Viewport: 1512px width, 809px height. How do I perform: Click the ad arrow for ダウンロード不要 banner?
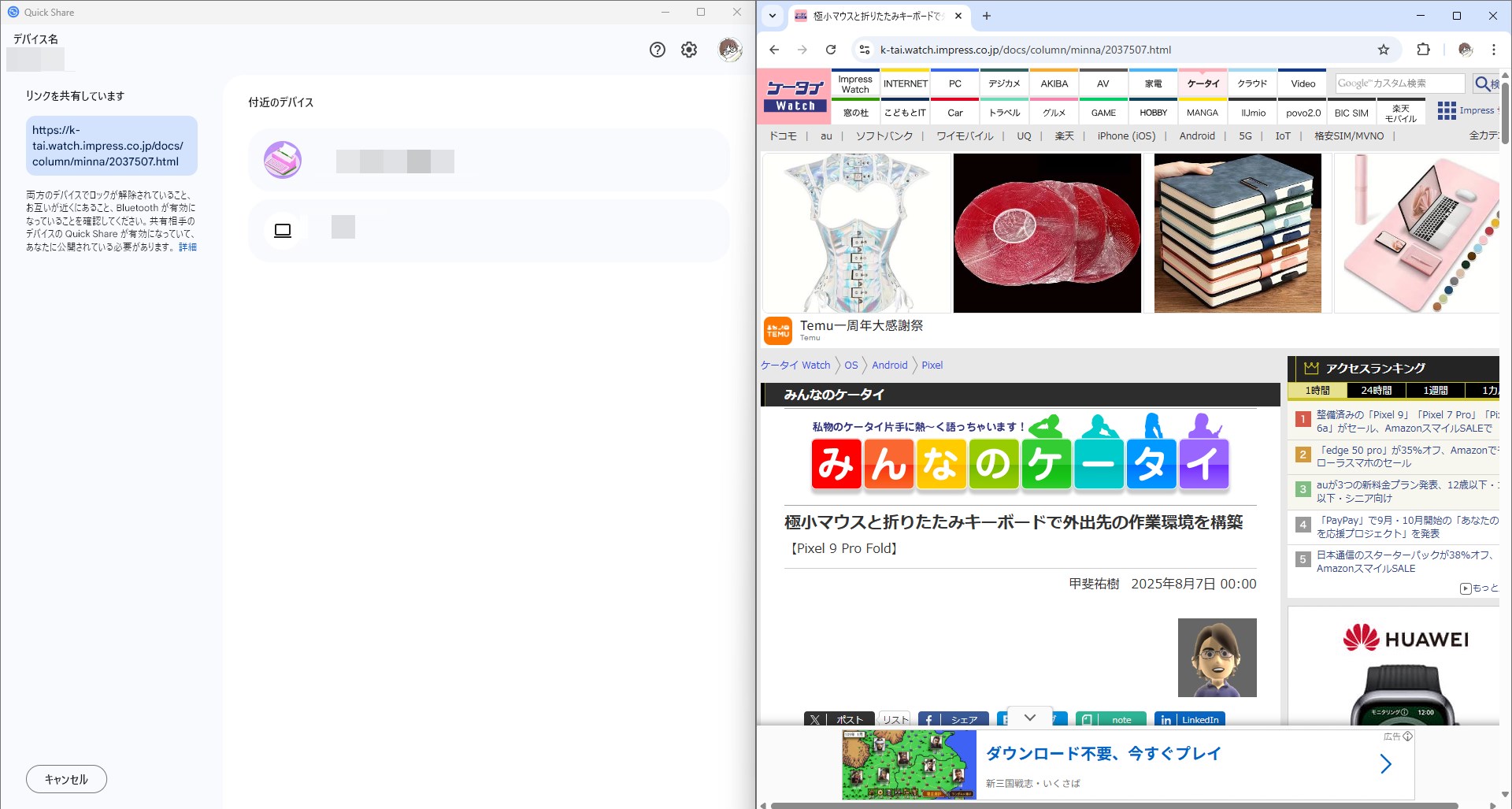click(x=1386, y=764)
